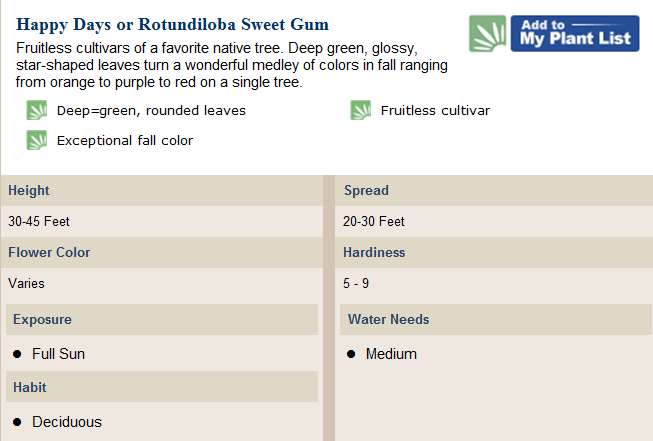Click the 30-45 Feet height value
Image resolution: width=653 pixels, height=441 pixels.
pos(39,222)
